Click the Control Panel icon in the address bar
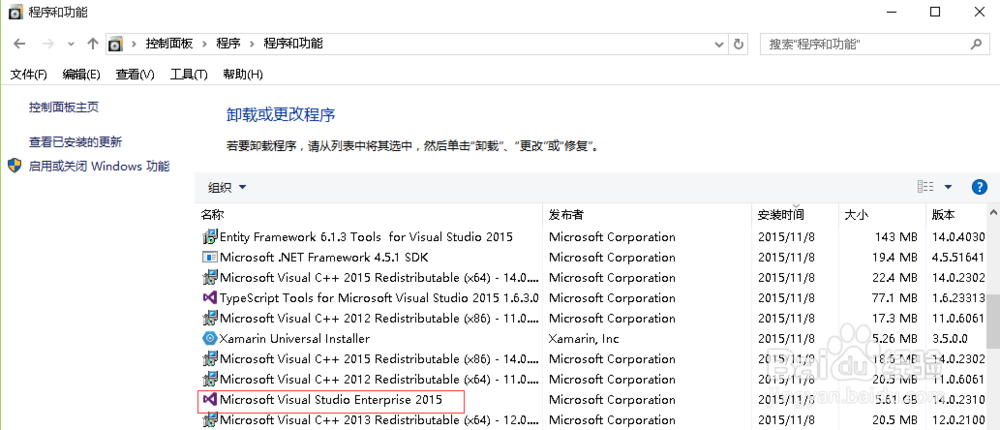Screen dimensions: 1000x430 [115, 44]
